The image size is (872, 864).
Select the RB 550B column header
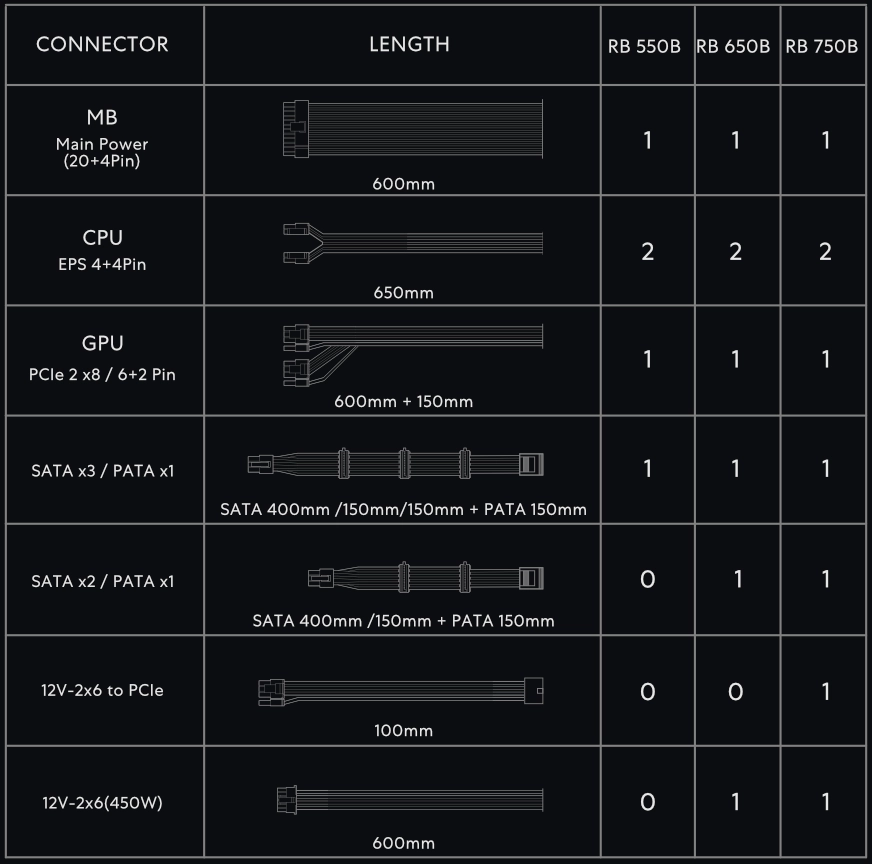point(646,47)
